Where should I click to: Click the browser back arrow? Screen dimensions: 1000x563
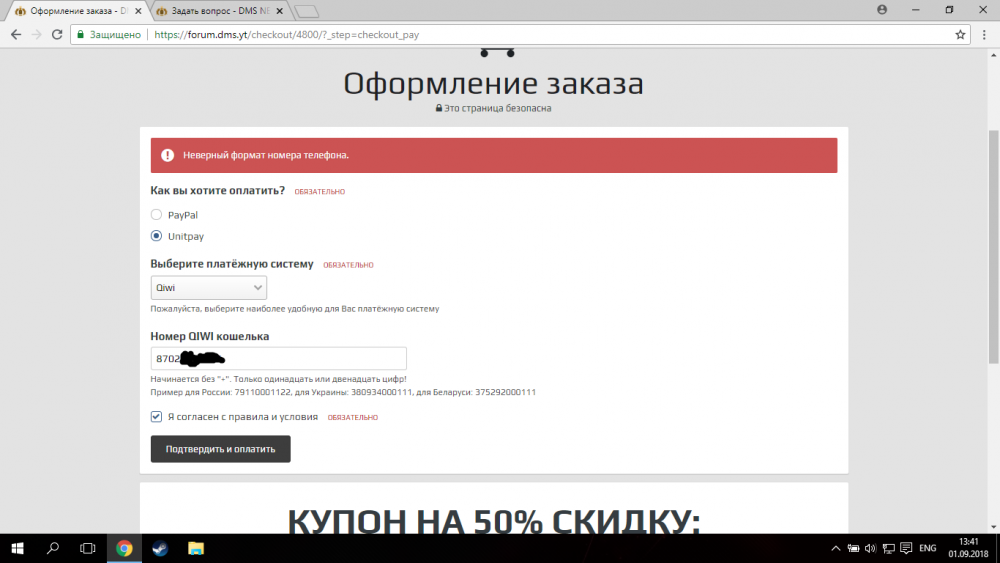coord(14,34)
